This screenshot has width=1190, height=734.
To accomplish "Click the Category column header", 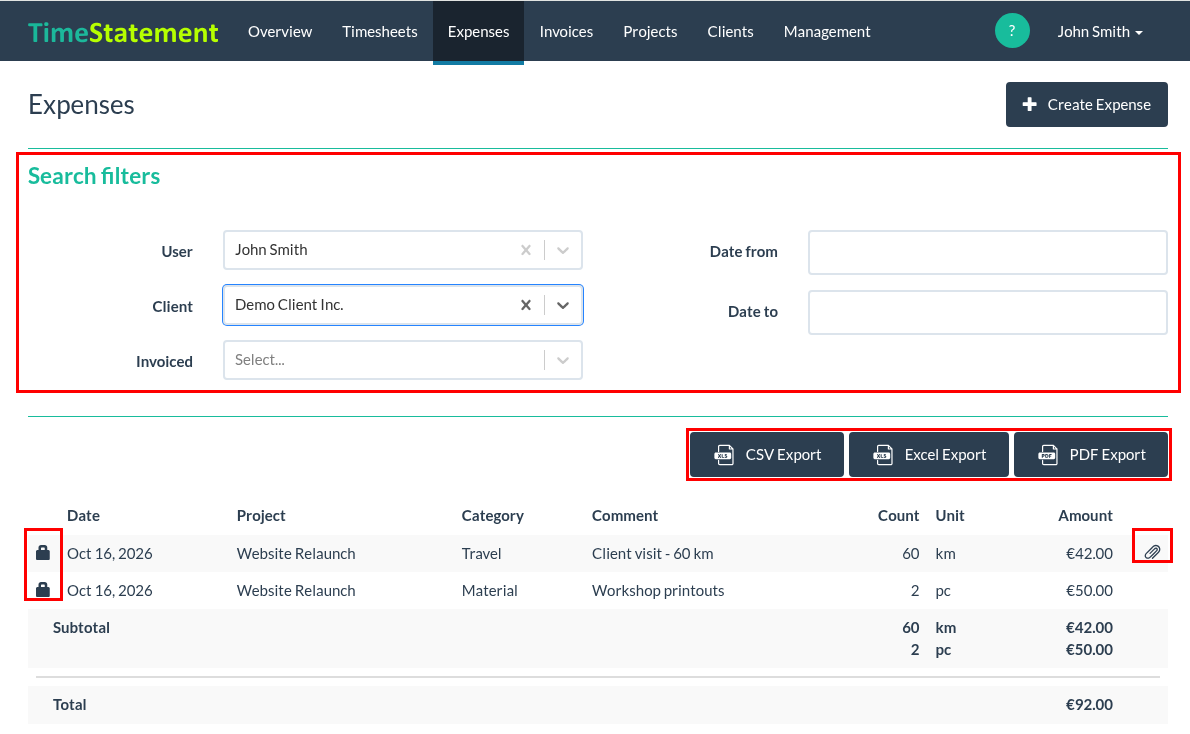I will [493, 515].
